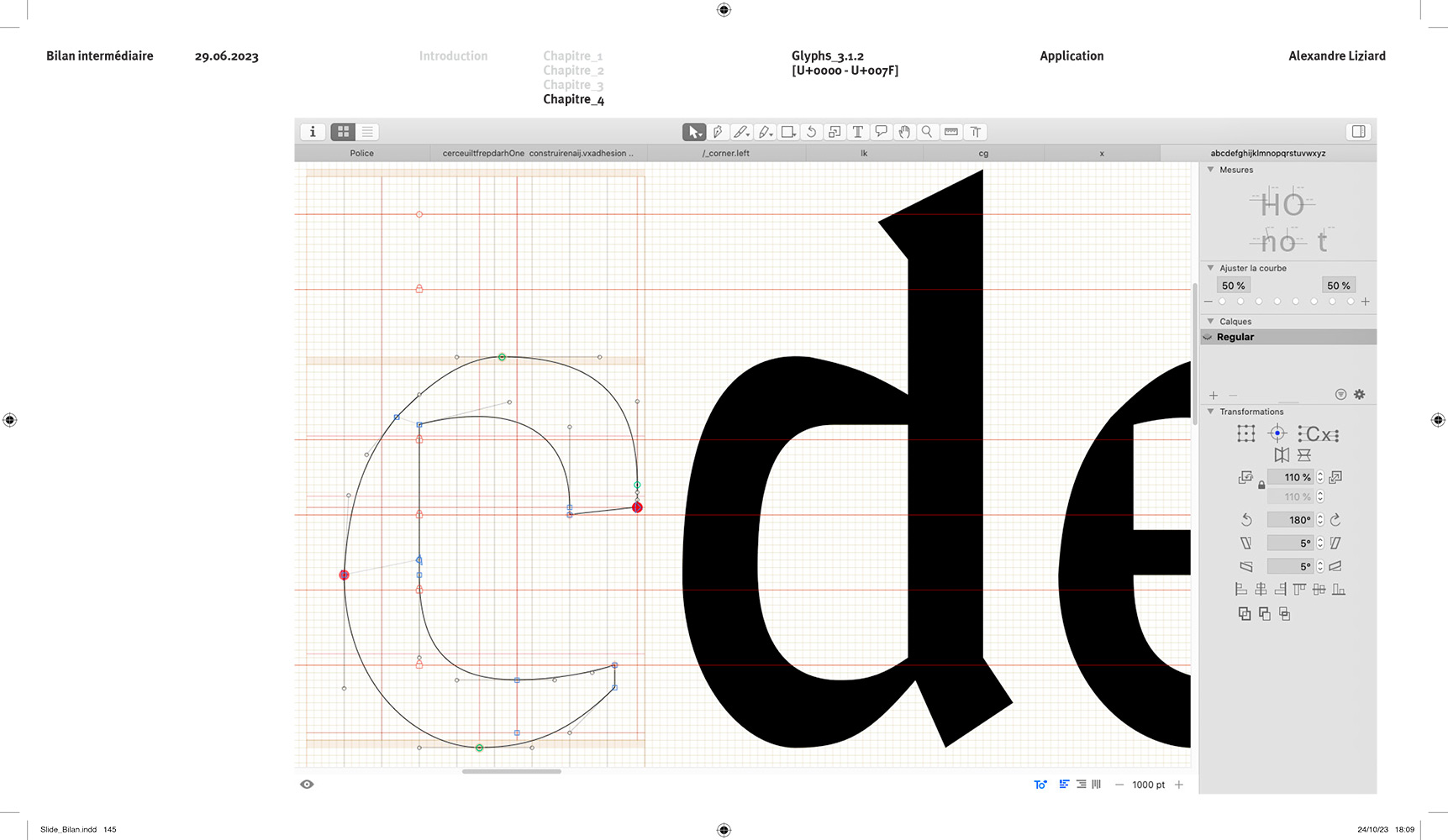Click the 180° rotation angle field

1290,520
